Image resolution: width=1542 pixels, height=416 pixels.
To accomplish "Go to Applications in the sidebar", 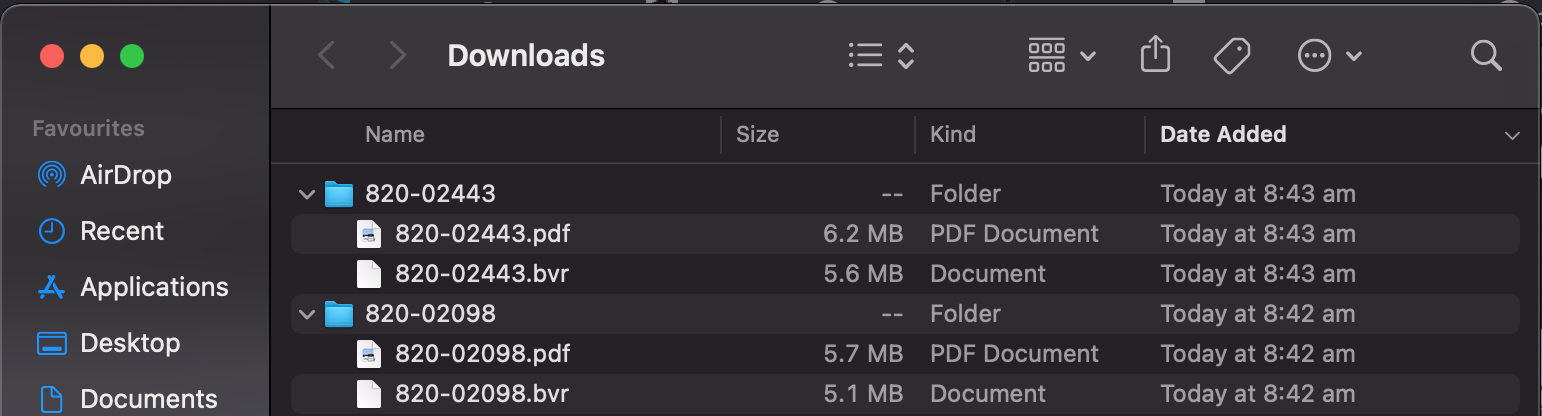I will [154, 287].
